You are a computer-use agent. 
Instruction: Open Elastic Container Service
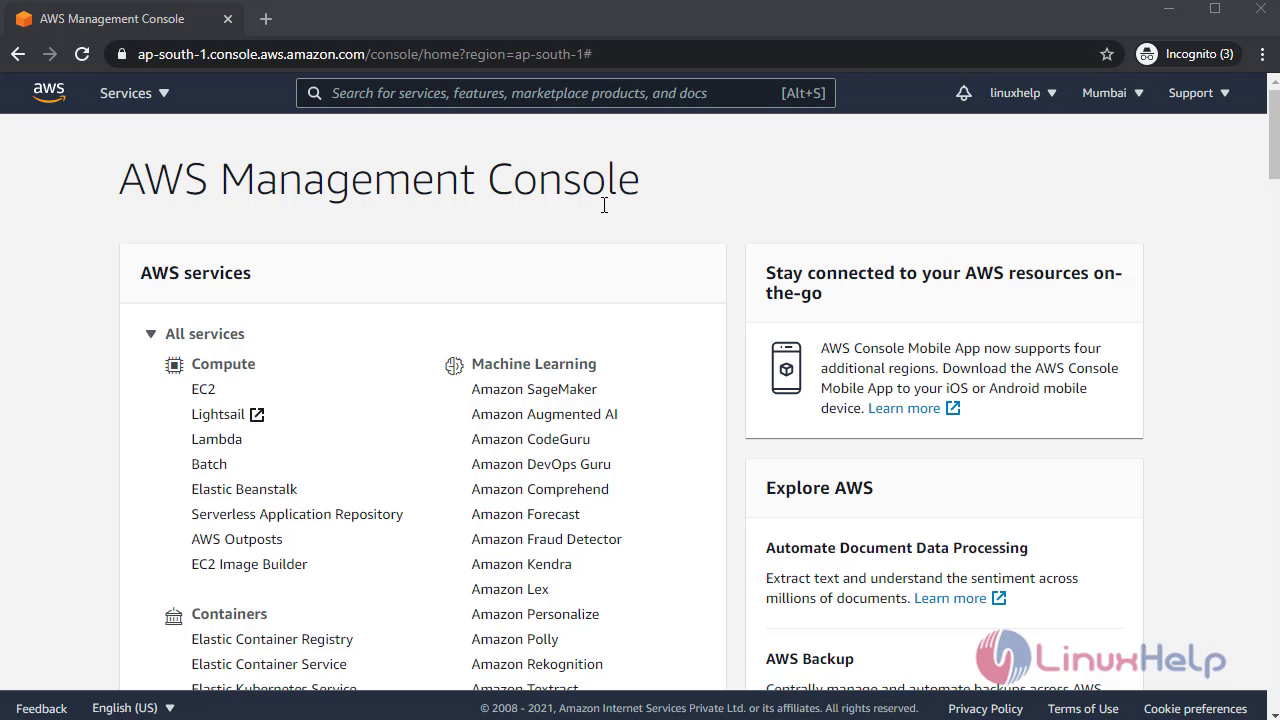pyautogui.click(x=269, y=664)
